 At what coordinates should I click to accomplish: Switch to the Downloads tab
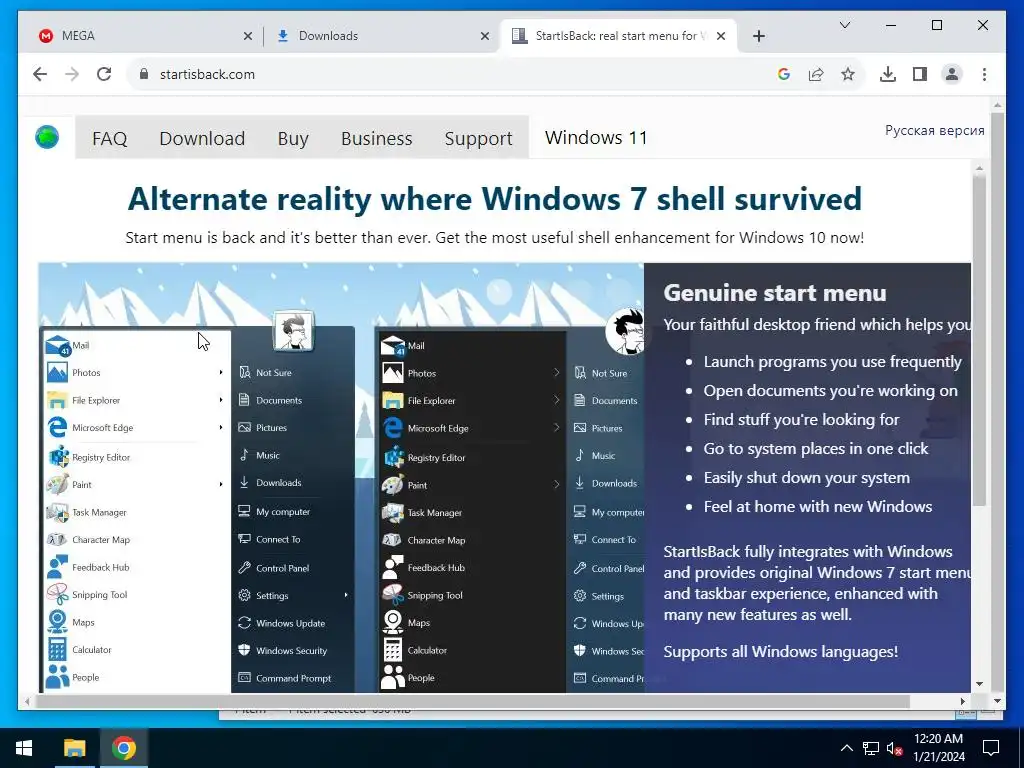point(381,36)
